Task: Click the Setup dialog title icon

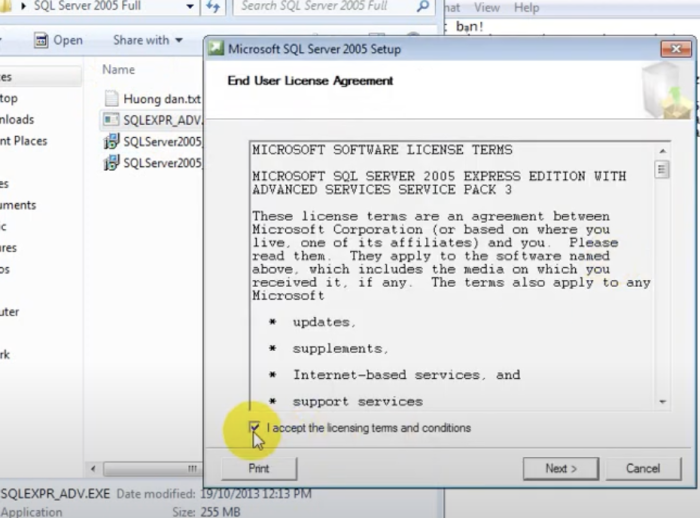Action: (x=216, y=48)
